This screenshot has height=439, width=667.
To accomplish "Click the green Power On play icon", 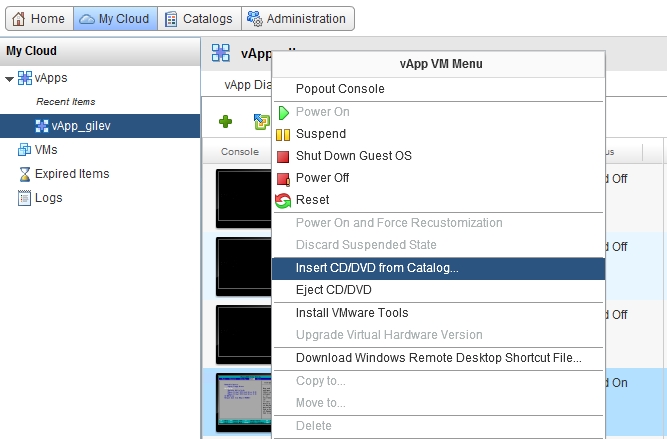I will (x=283, y=112).
